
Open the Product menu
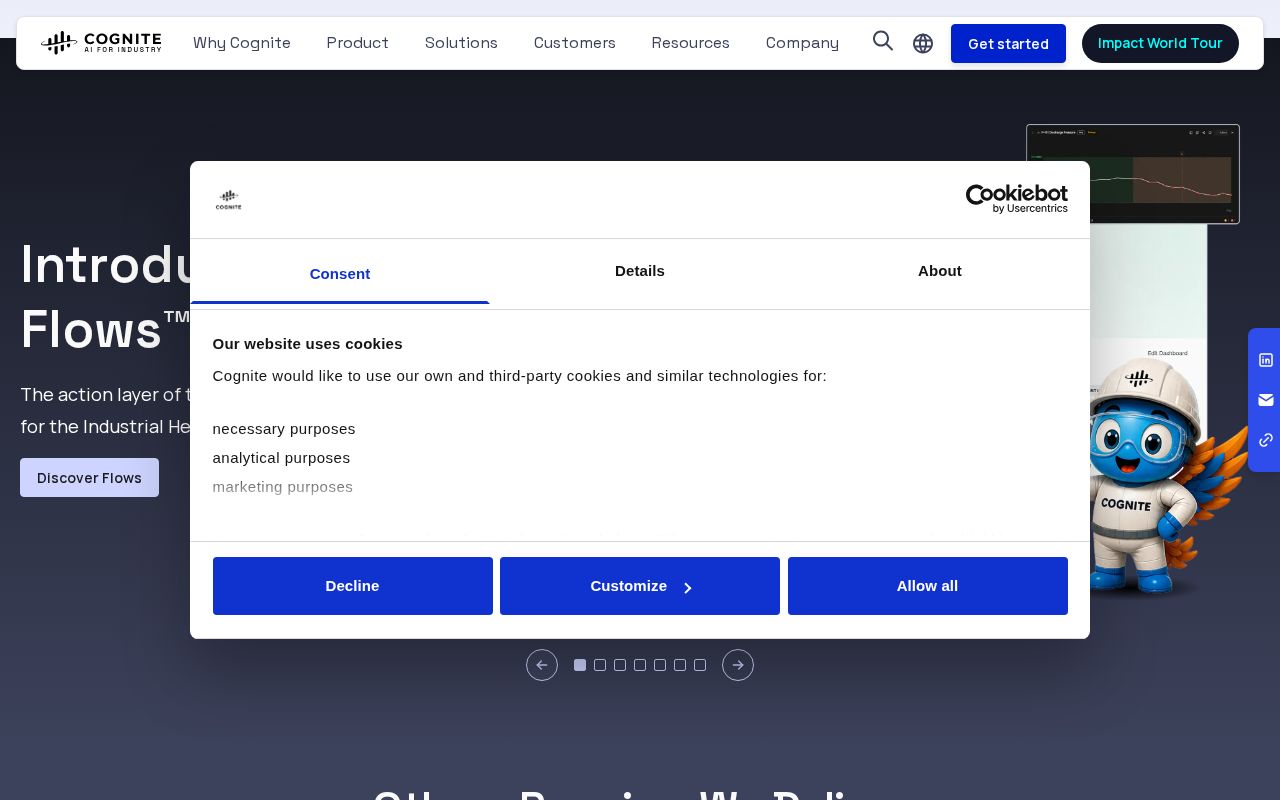coord(357,43)
